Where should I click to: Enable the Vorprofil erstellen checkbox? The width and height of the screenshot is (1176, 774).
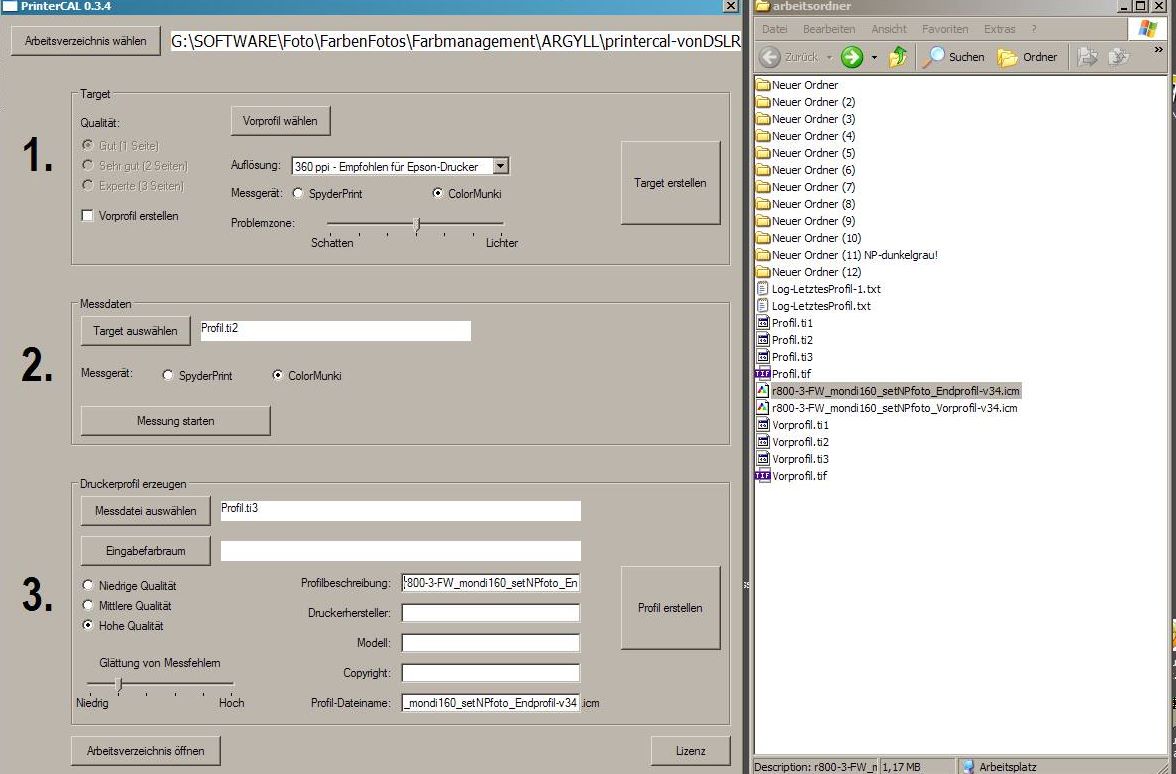pos(88,216)
